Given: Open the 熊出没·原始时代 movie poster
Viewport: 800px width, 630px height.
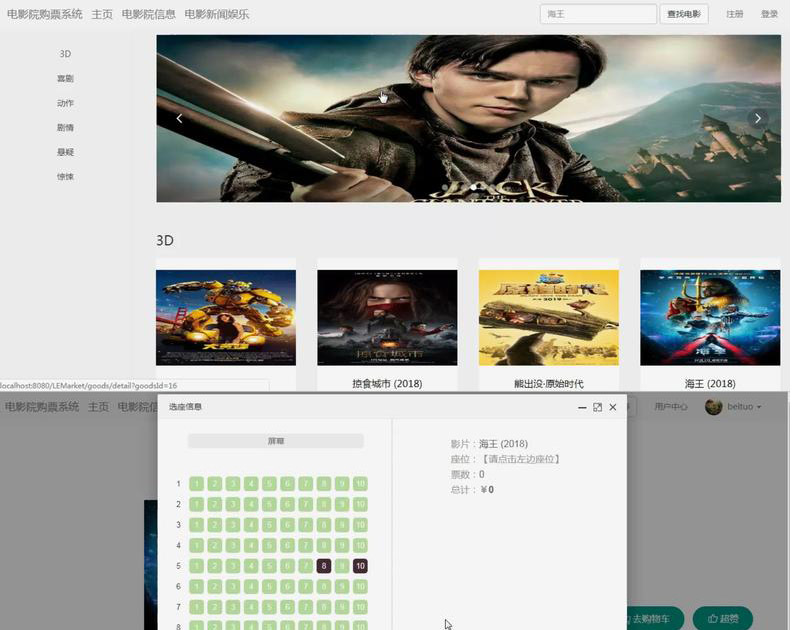Looking at the screenshot, I should coord(548,317).
